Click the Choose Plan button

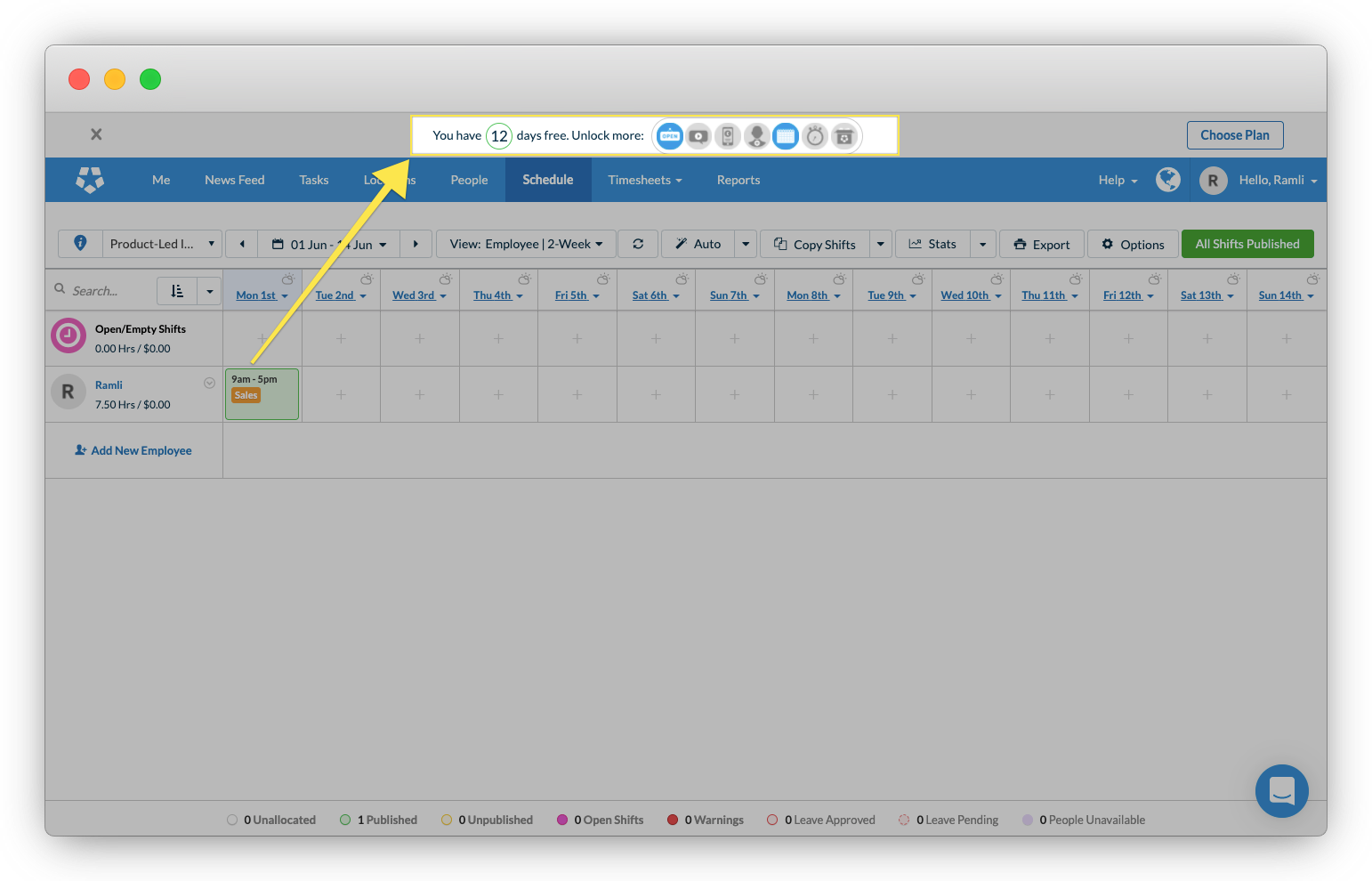coord(1234,135)
